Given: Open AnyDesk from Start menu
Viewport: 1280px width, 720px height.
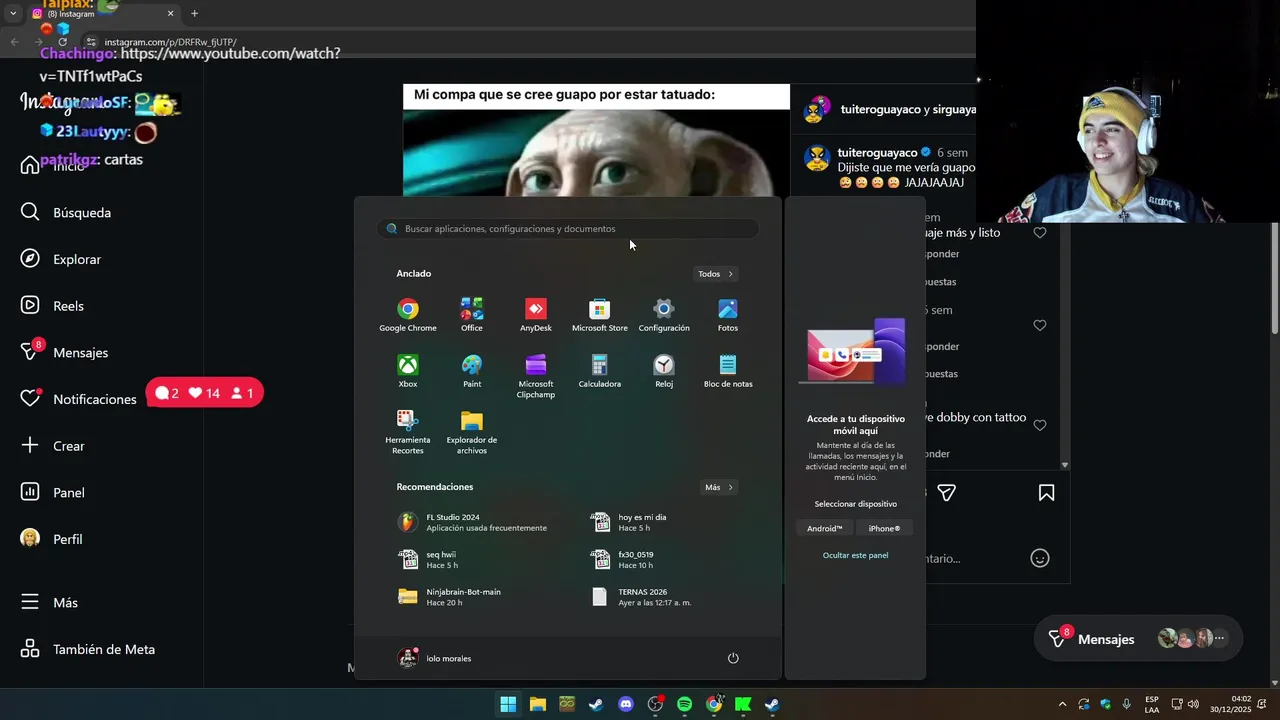Looking at the screenshot, I should click(536, 315).
